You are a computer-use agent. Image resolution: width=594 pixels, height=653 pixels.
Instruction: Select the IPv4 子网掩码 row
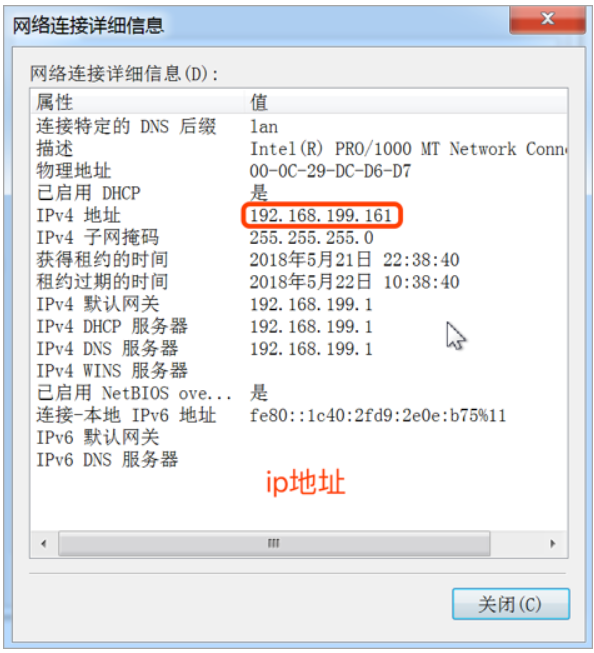(x=299, y=237)
